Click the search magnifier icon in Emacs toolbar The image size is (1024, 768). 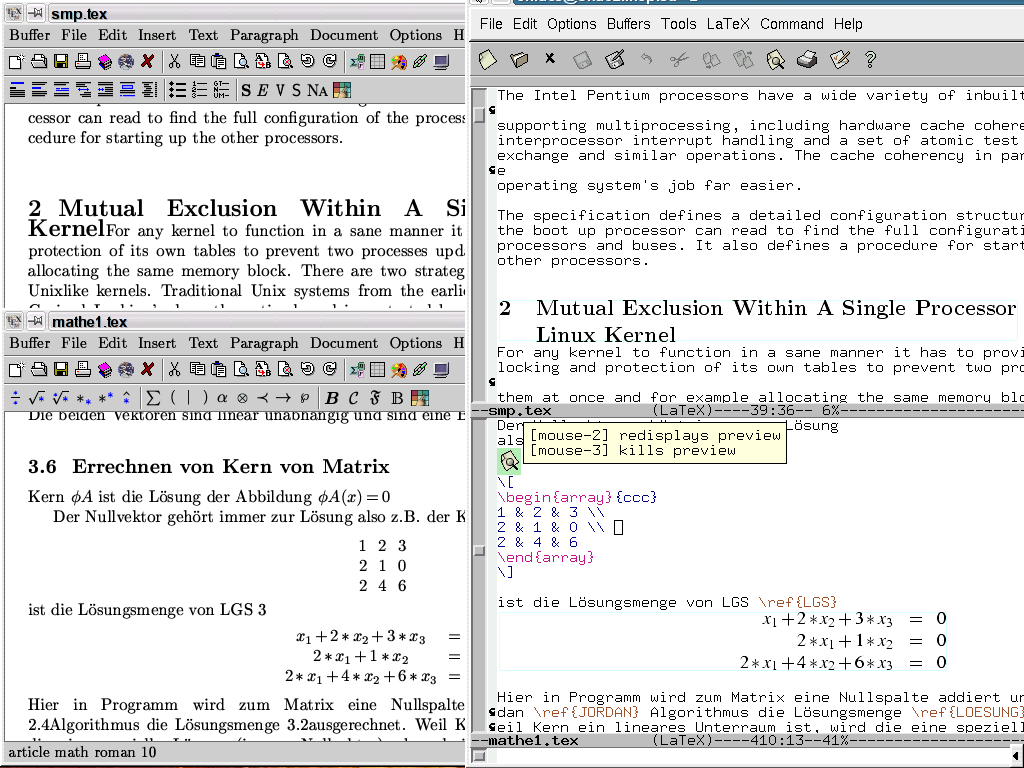click(775, 60)
